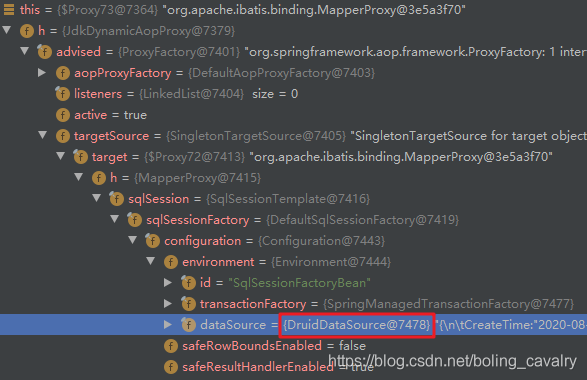Expand the dataSource DruidDataSource node
The image size is (587, 380).
[168, 324]
